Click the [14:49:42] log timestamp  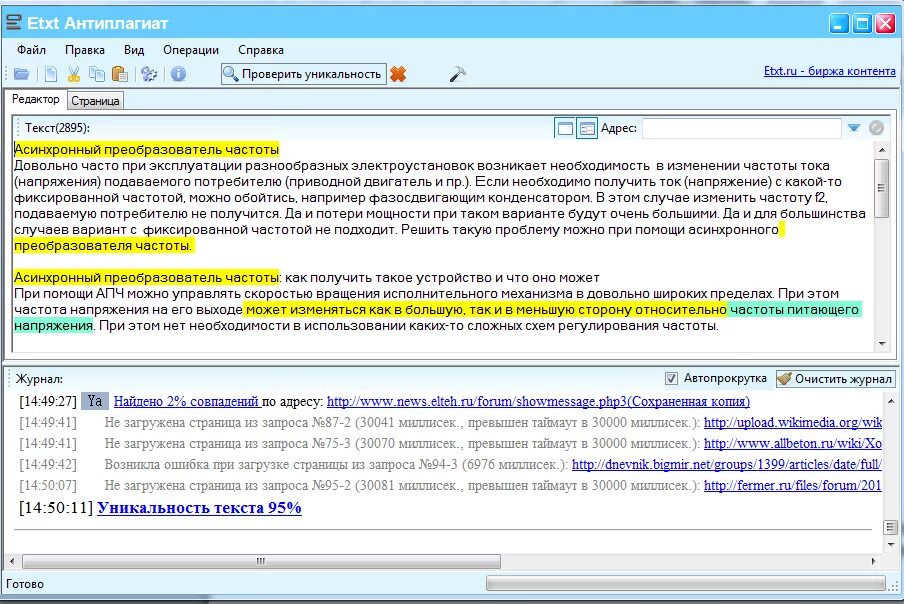47,465
